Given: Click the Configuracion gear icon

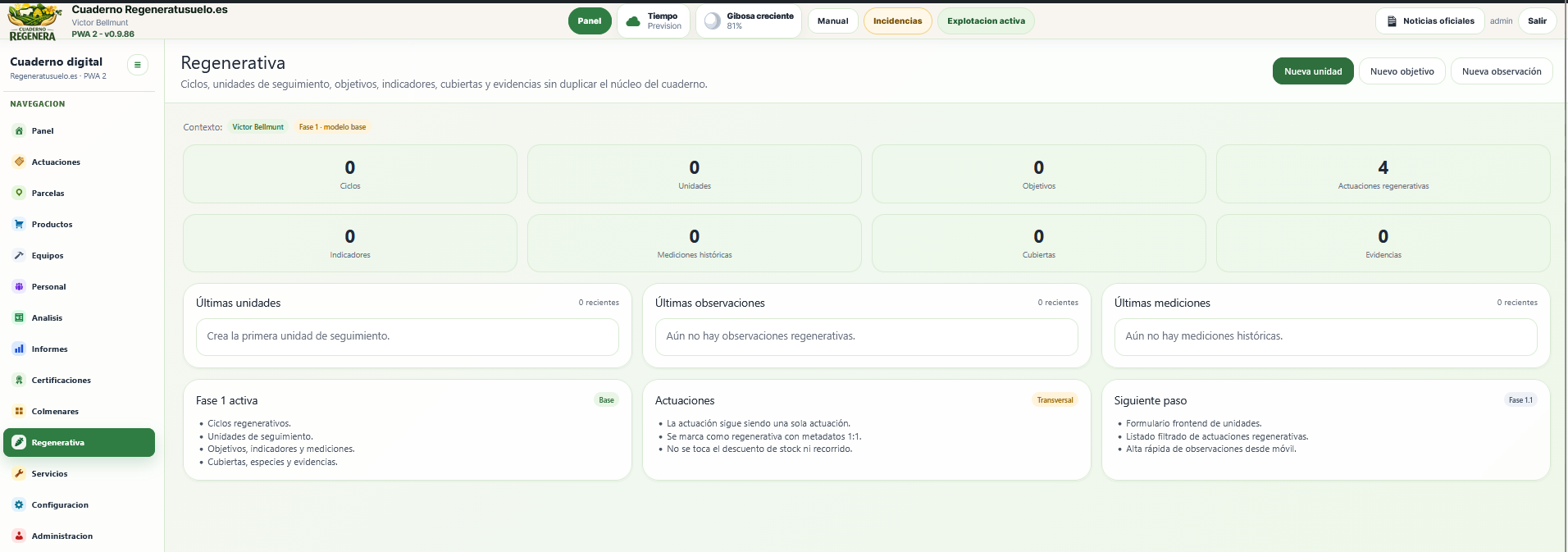Looking at the screenshot, I should [19, 504].
